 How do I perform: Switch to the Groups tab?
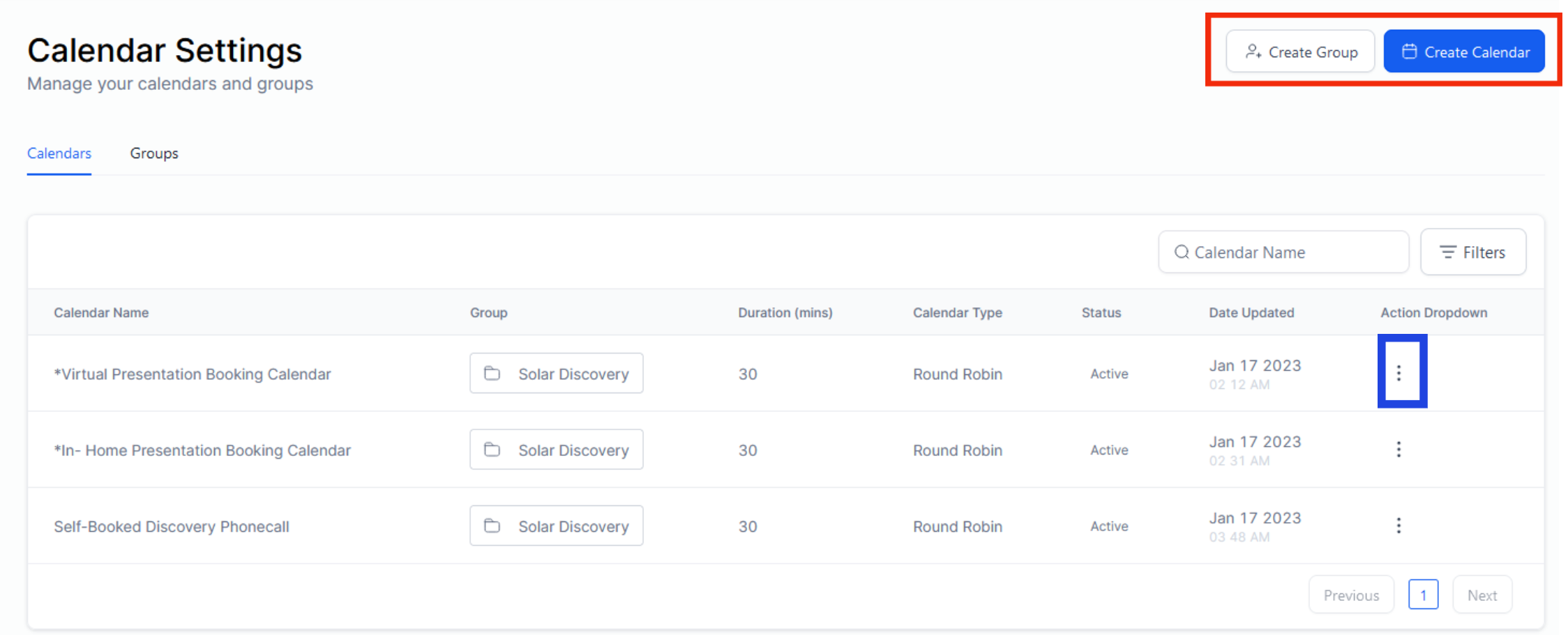154,153
